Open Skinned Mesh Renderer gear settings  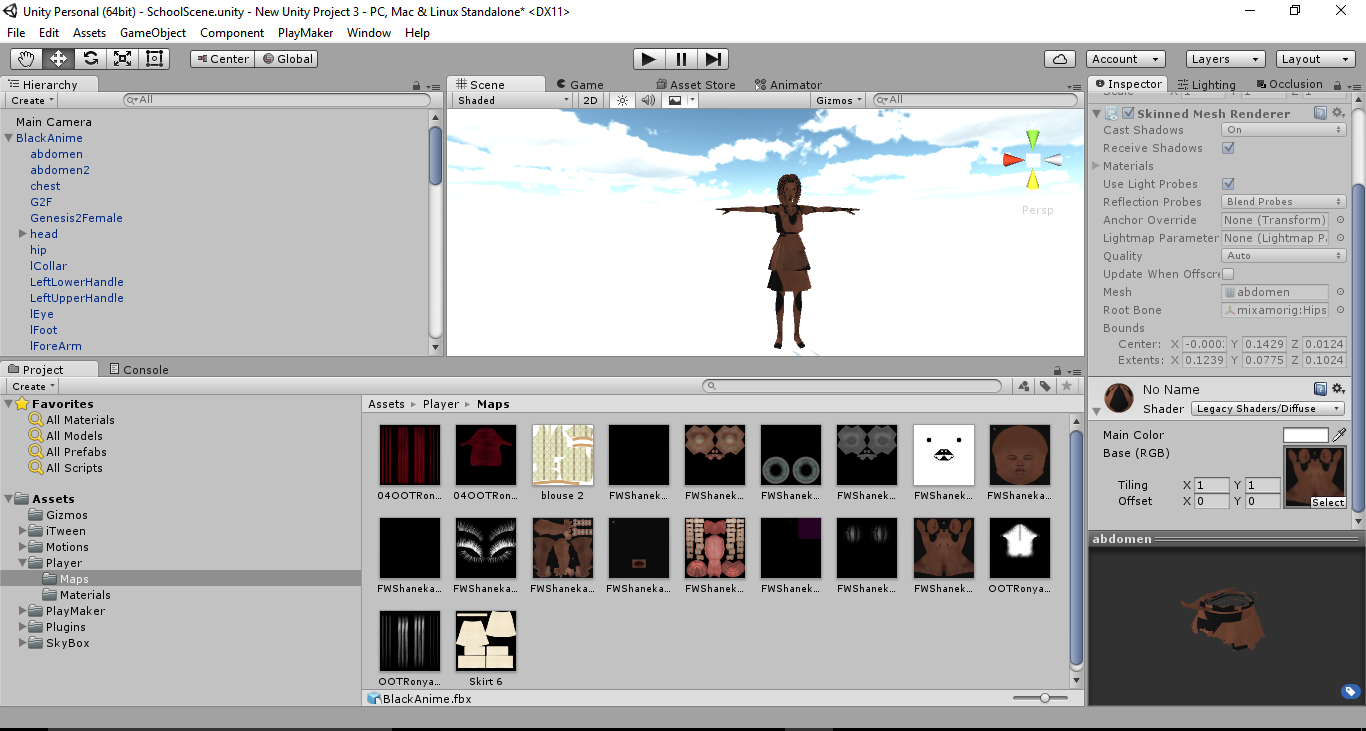(1339, 113)
